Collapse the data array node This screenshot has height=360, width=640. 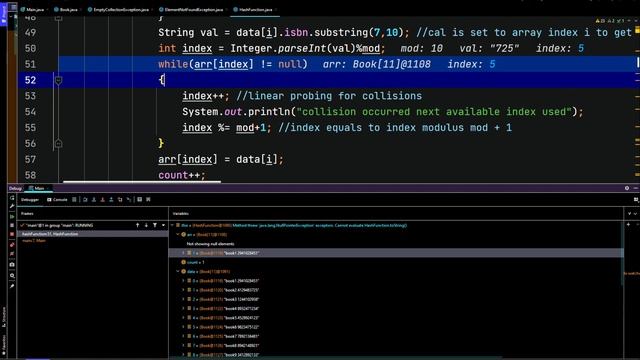point(178,271)
